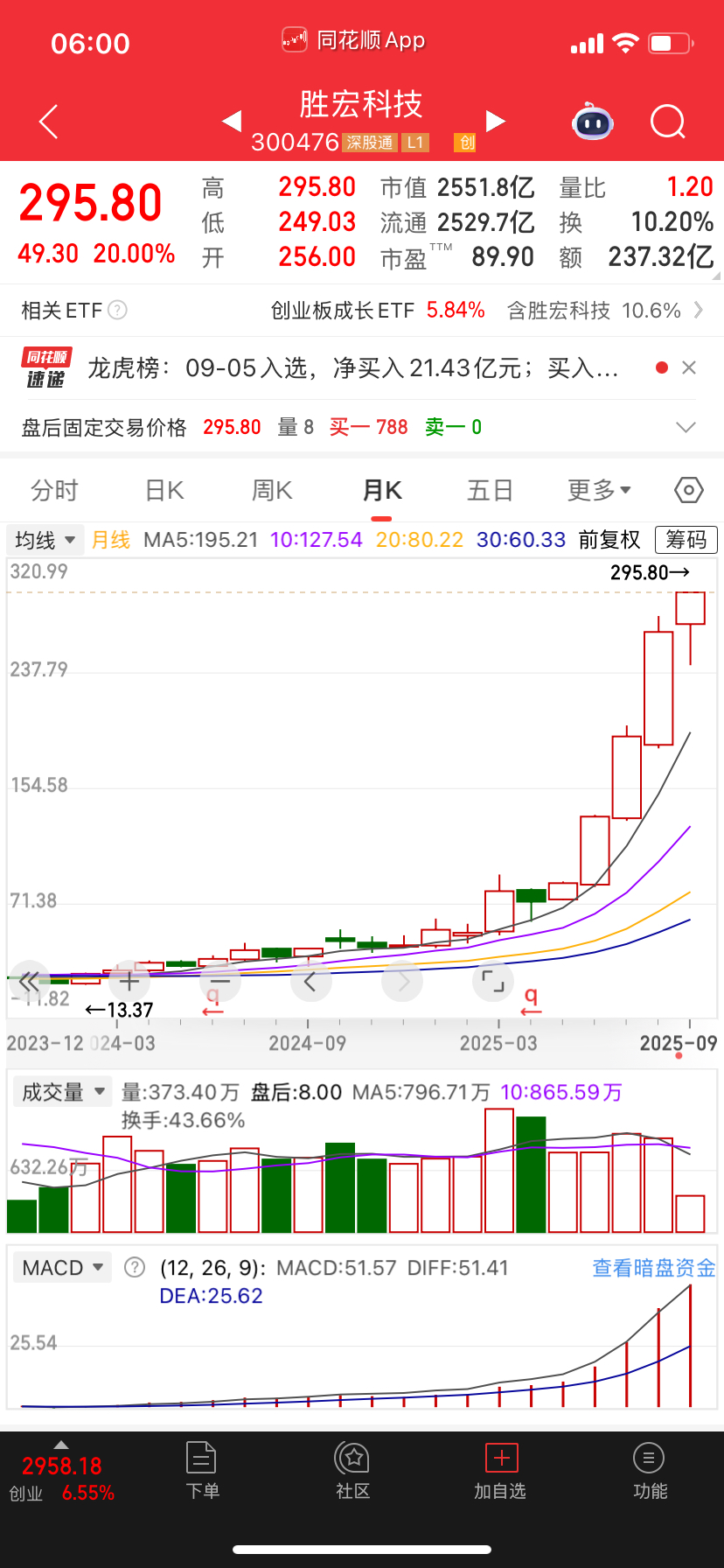The width and height of the screenshot is (724, 1568).
Task: Expand index bar up arrow
Action: 61,1445
